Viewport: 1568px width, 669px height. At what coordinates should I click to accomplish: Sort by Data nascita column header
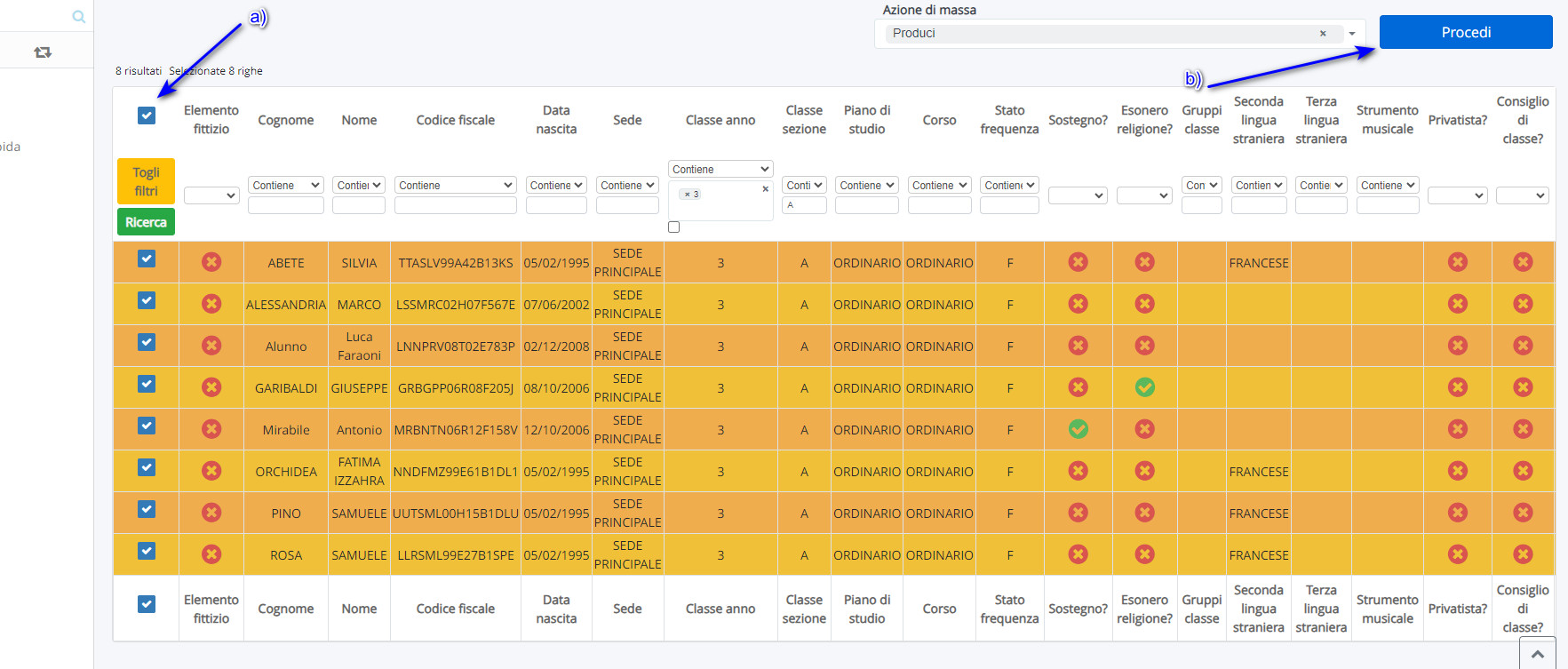pyautogui.click(x=556, y=120)
